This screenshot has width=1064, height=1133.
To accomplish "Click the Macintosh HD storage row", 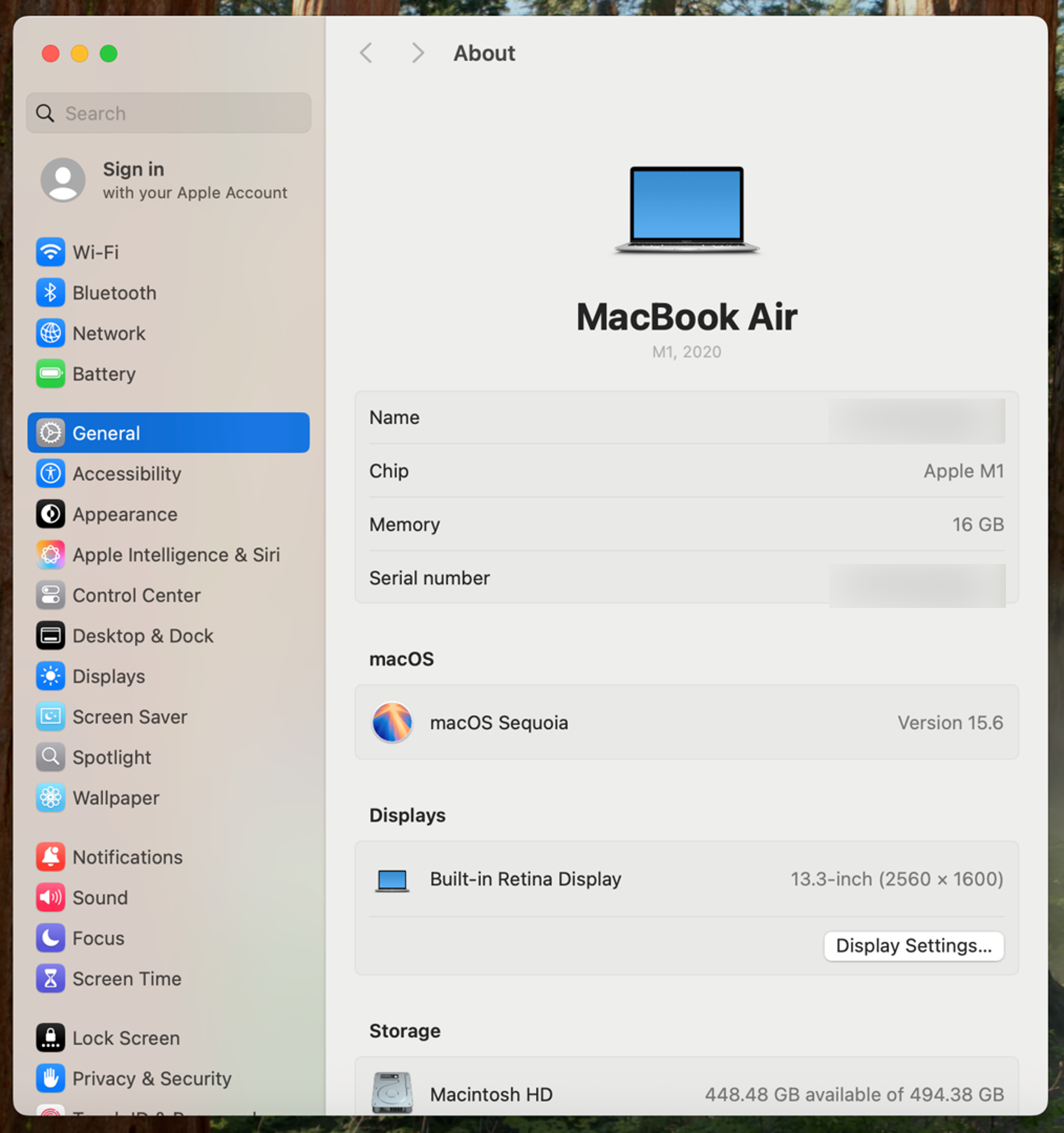I will point(686,1093).
